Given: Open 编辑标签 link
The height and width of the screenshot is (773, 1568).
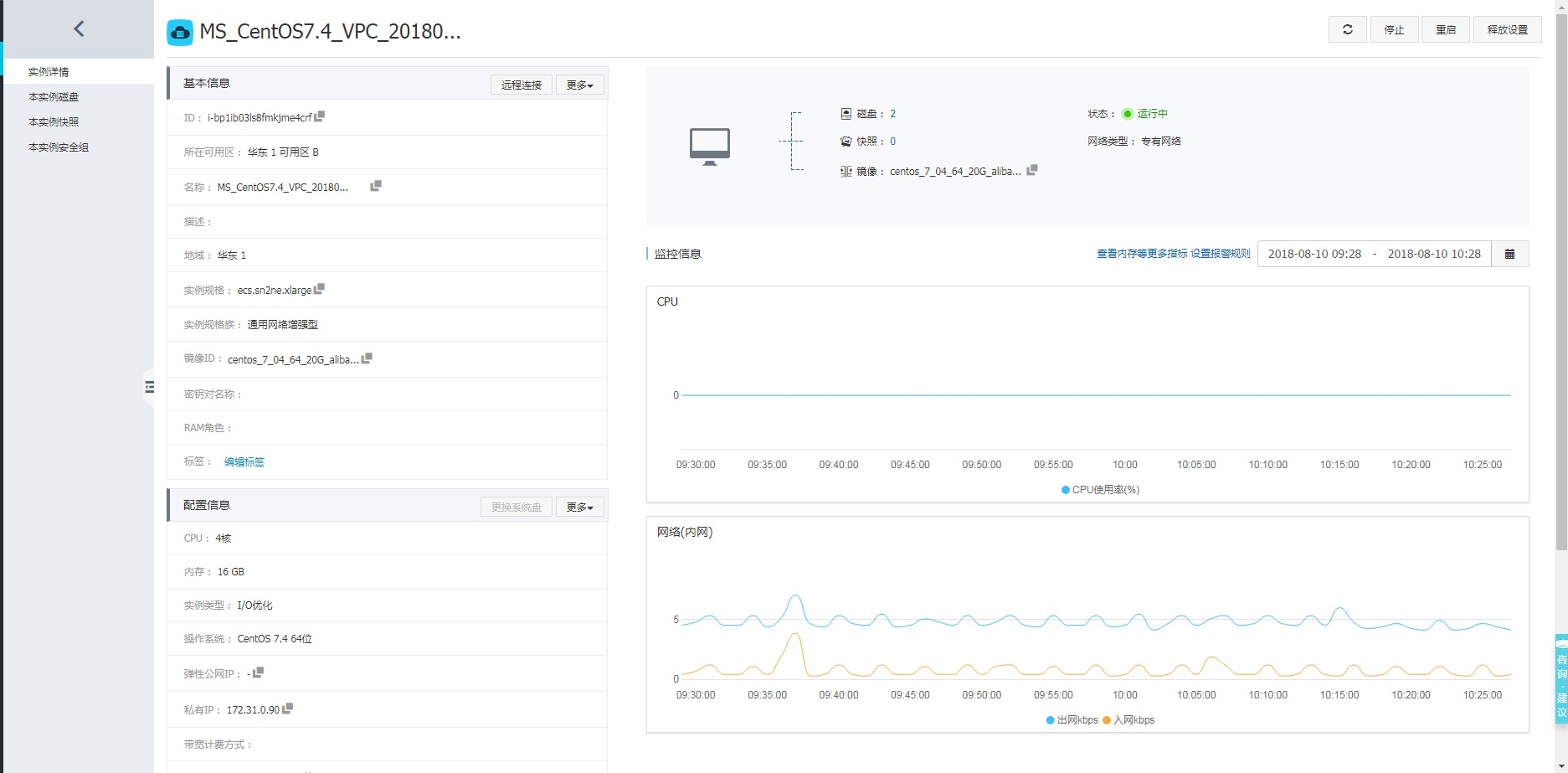Looking at the screenshot, I should click(244, 462).
